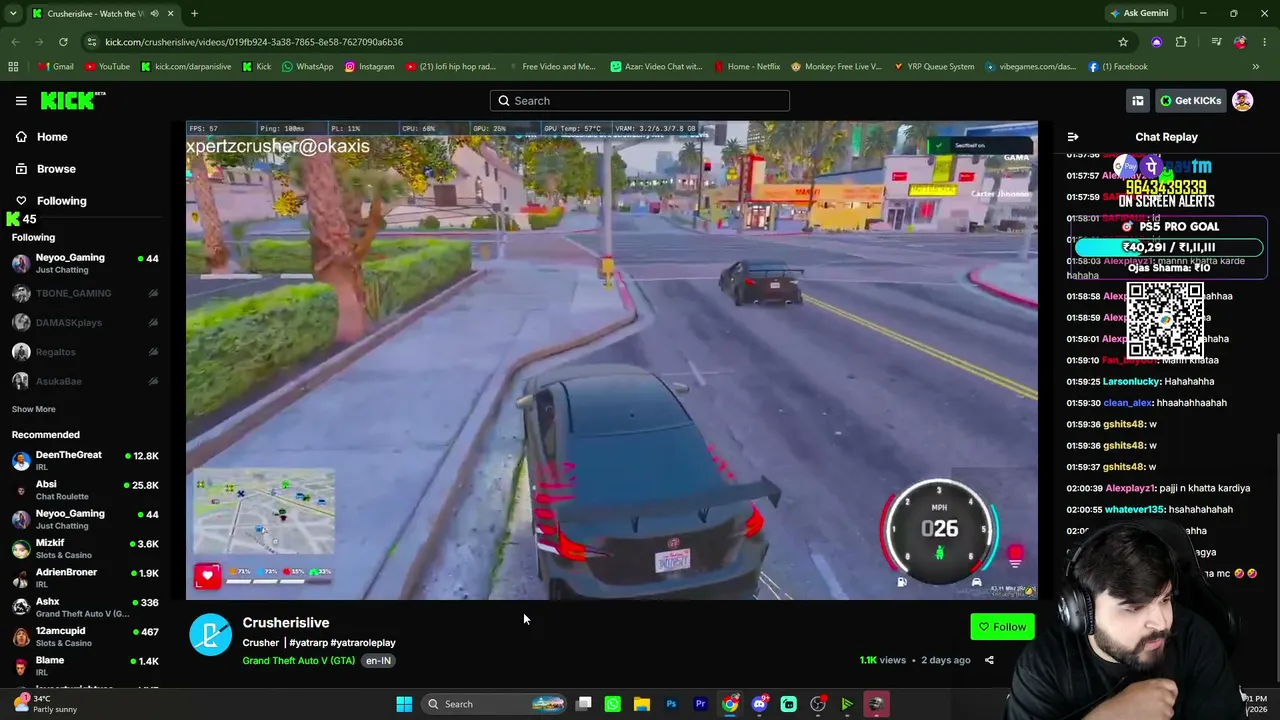Click the whatever135 chat username
This screenshot has width=1280, height=720.
1135,510
